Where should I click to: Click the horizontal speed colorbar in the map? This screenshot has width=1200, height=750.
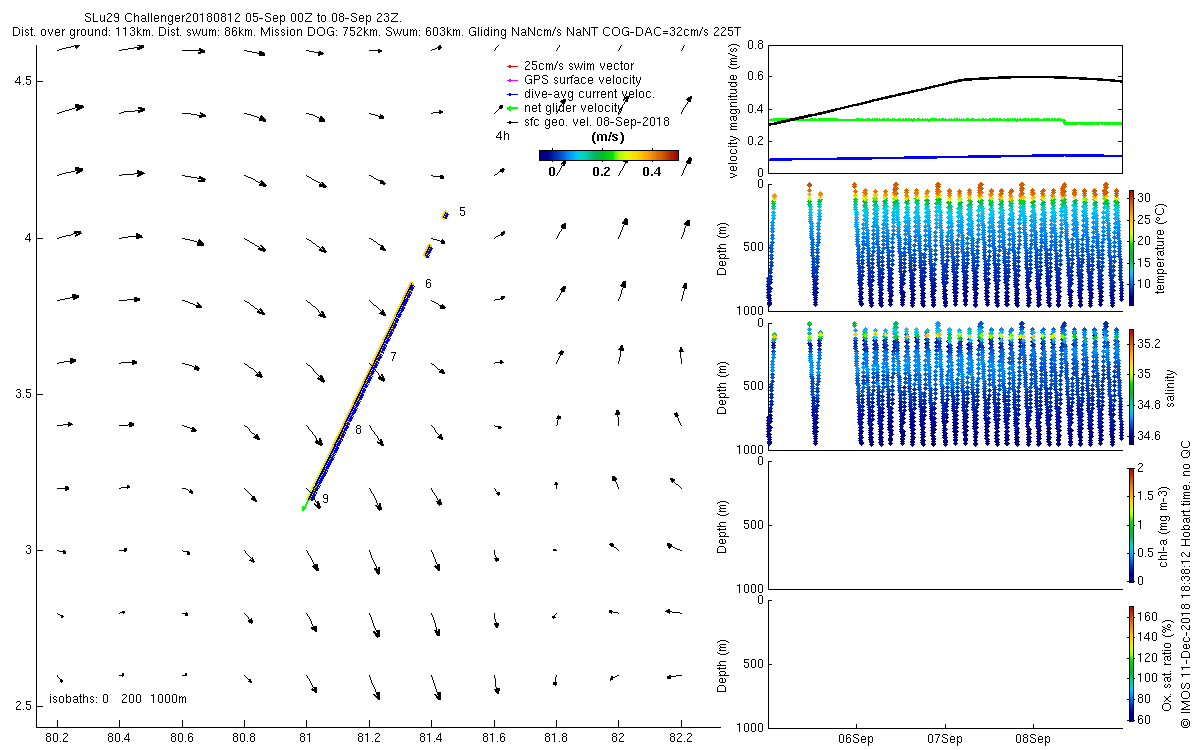(608, 155)
